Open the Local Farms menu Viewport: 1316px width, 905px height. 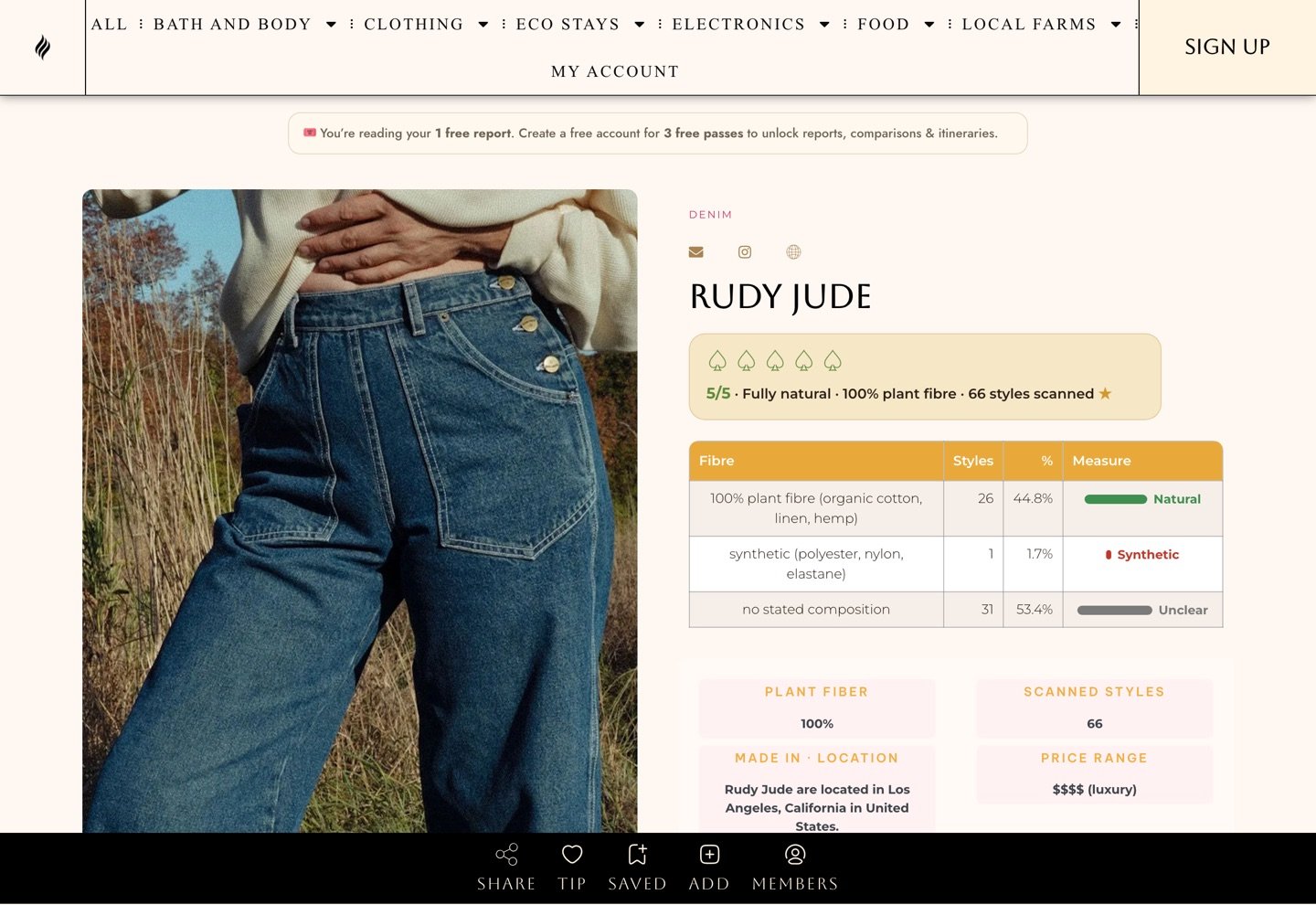1029,25
